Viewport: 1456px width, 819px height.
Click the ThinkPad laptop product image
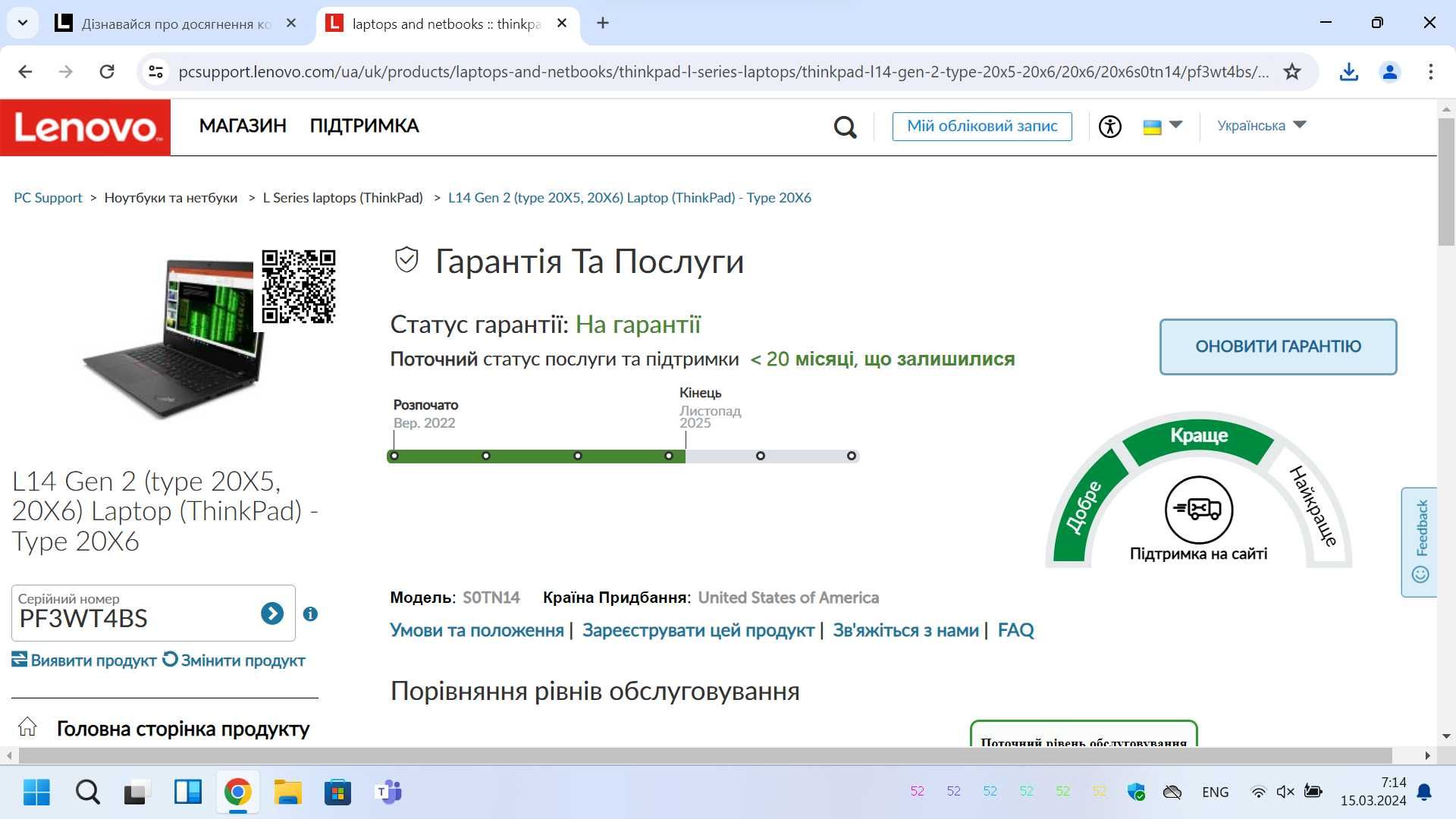coord(173,337)
